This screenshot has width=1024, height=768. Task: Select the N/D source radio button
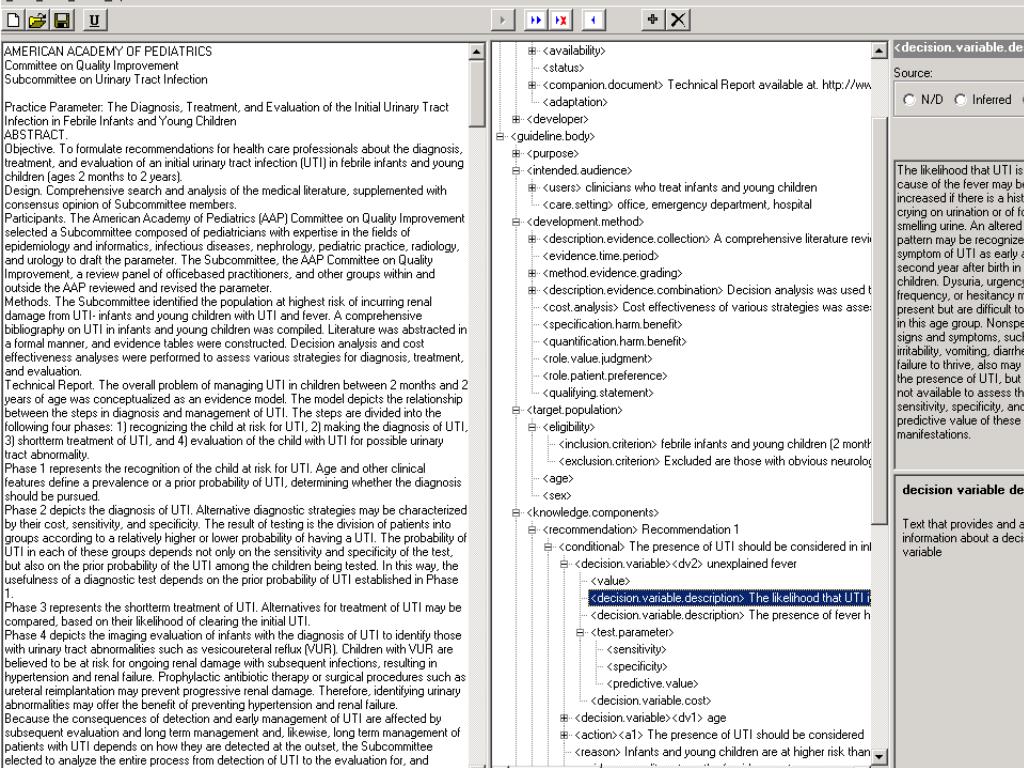pos(908,100)
